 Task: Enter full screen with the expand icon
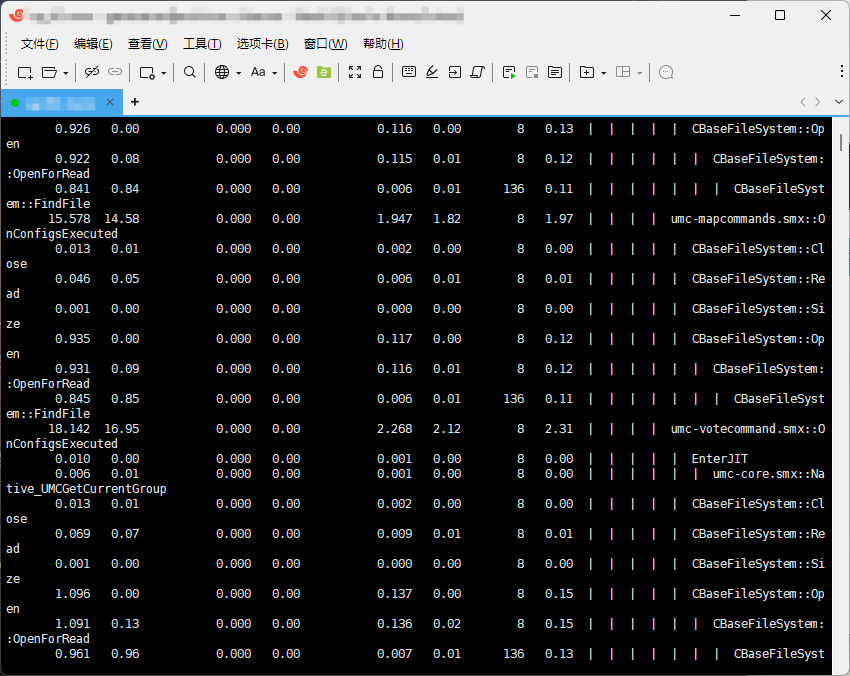[355, 72]
